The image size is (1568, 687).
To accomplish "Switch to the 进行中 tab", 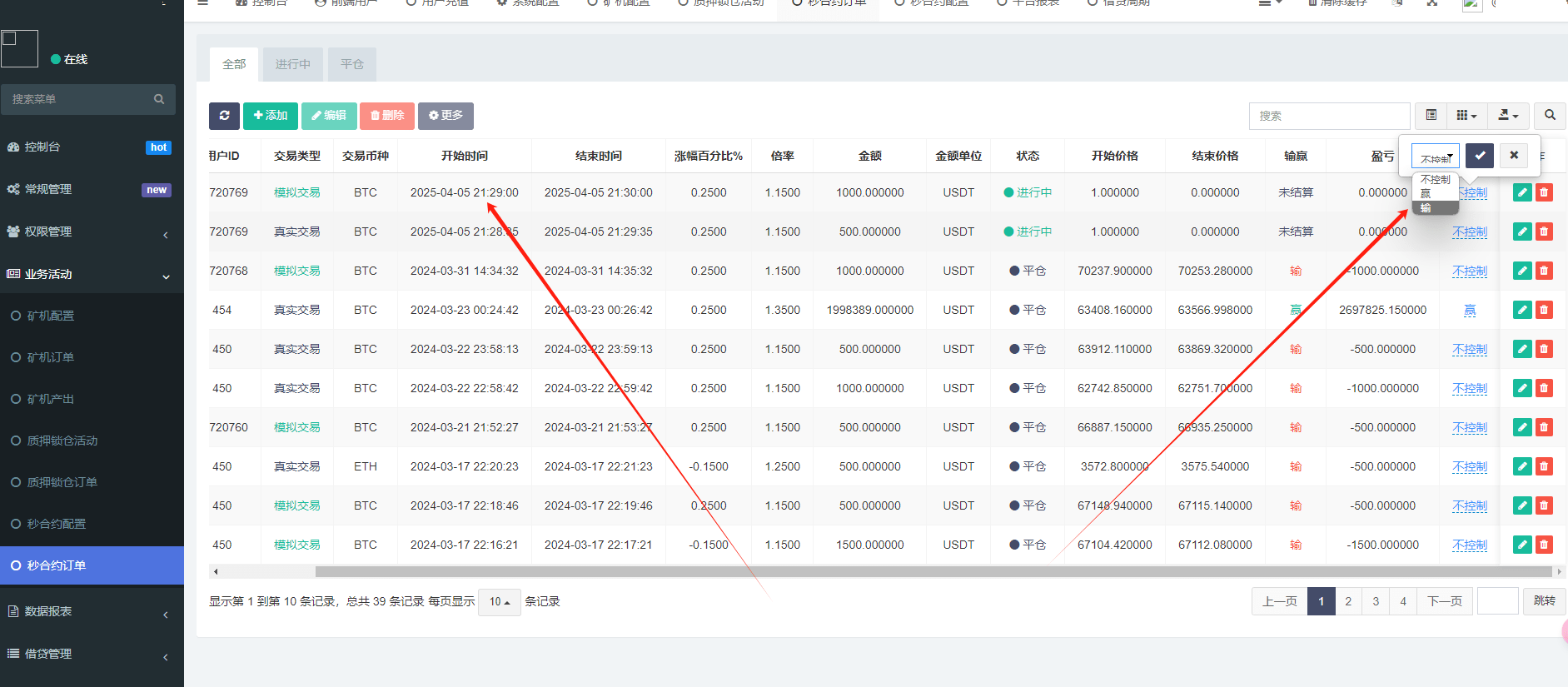I will point(292,64).
